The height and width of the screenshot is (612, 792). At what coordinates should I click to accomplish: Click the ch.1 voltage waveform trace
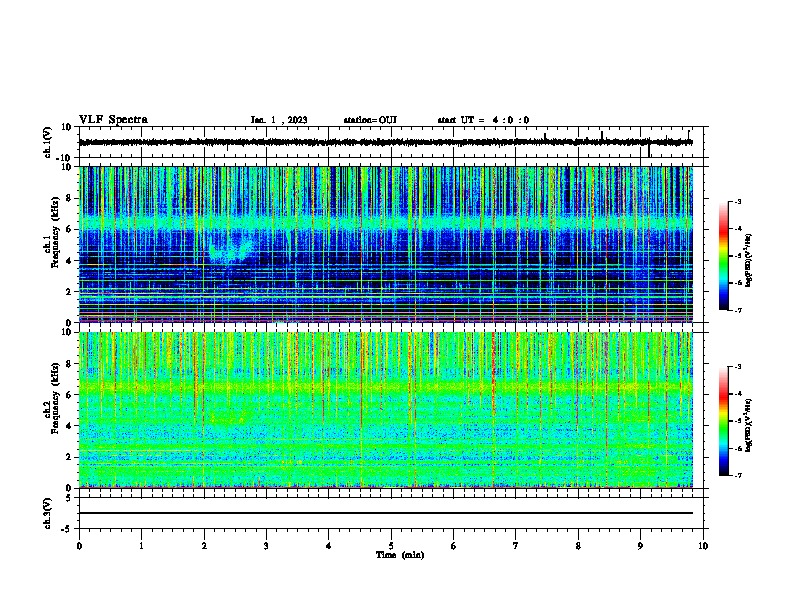click(386, 143)
